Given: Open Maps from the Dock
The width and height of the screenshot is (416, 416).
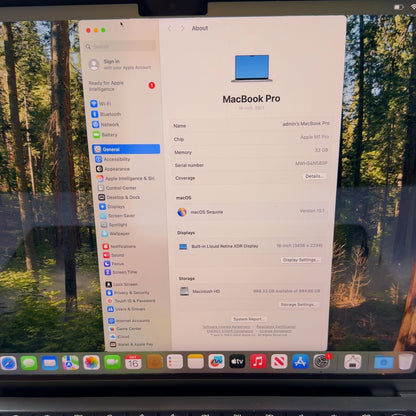Looking at the screenshot, I should pos(70,363).
